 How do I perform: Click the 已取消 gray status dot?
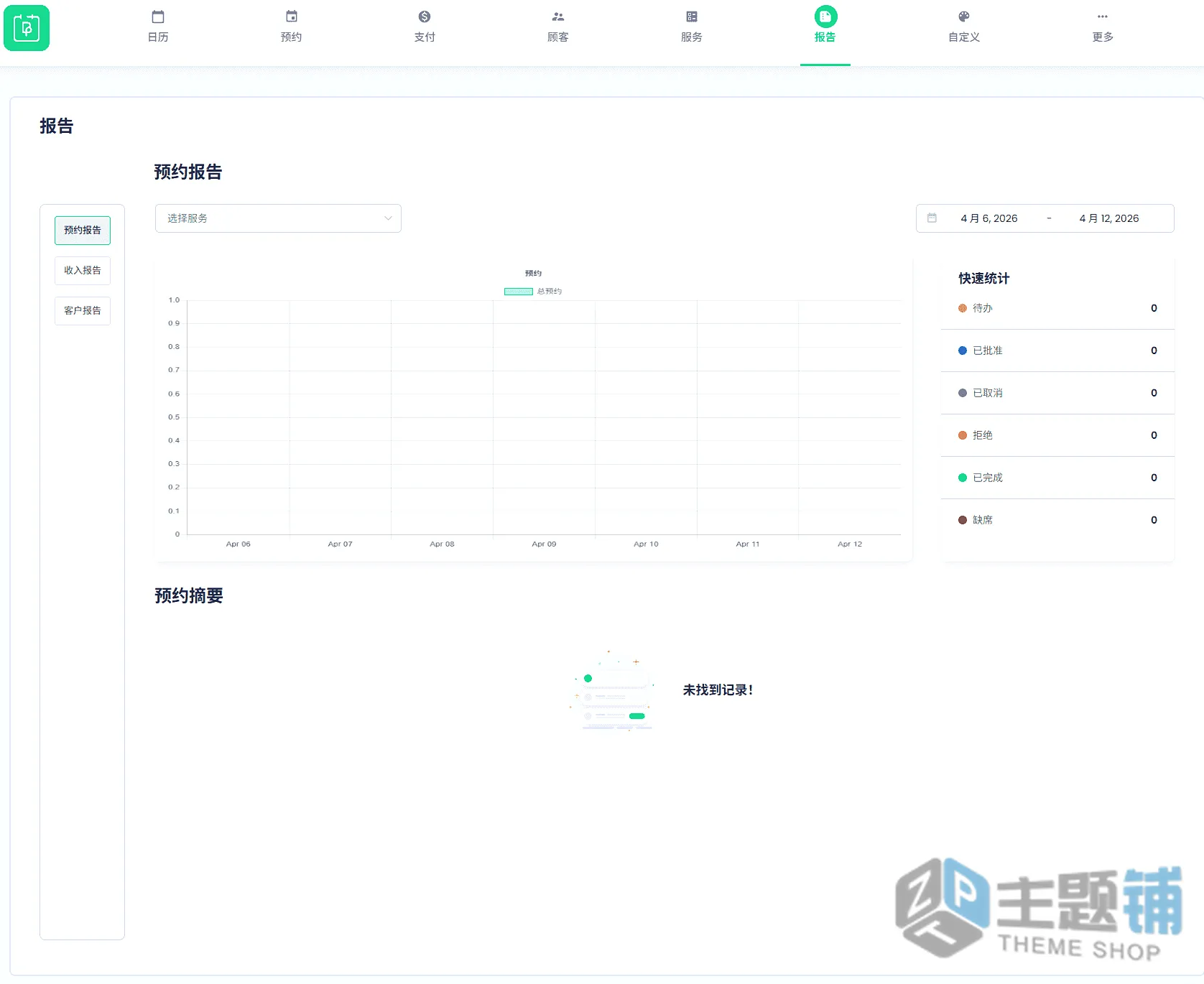[x=963, y=393]
